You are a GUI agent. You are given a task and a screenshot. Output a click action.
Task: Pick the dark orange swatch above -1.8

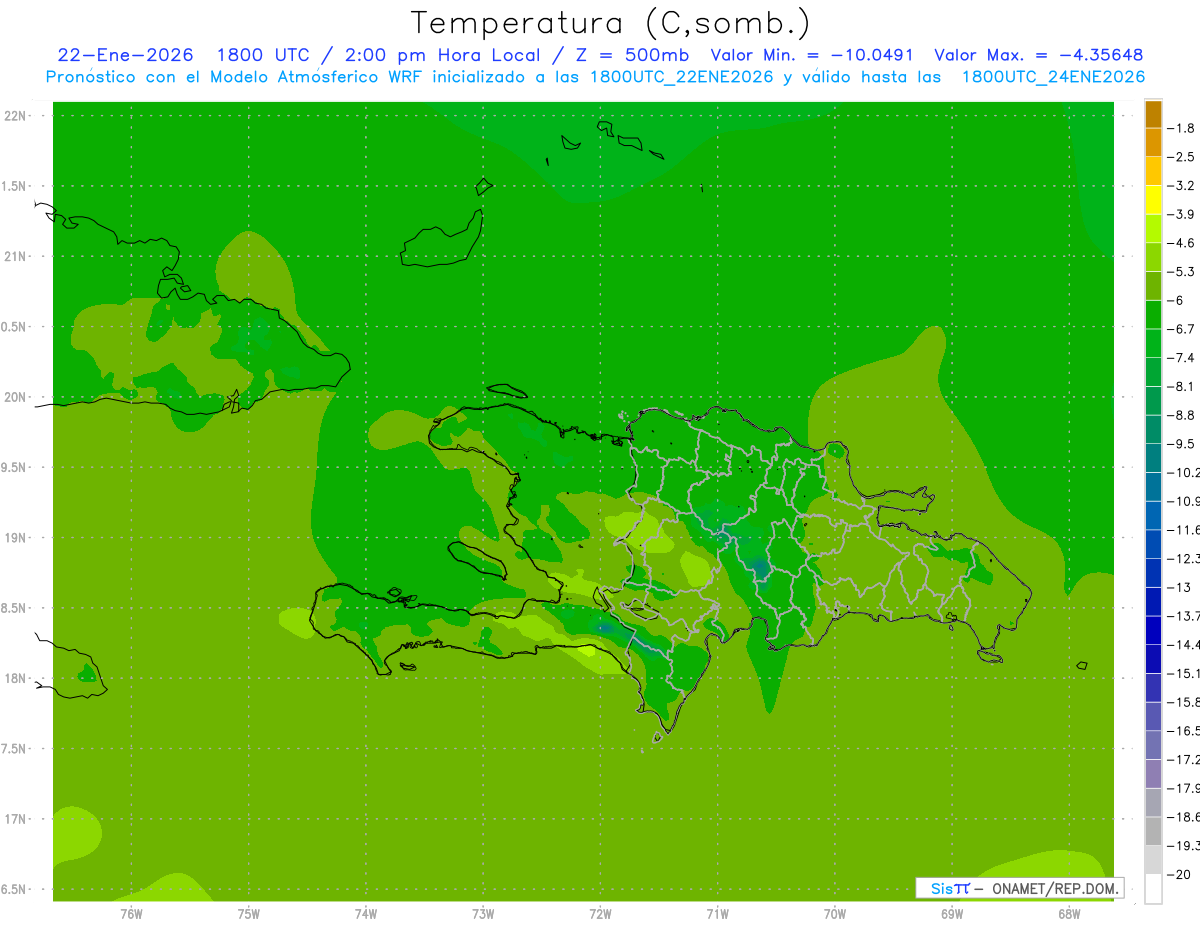coord(1153,114)
